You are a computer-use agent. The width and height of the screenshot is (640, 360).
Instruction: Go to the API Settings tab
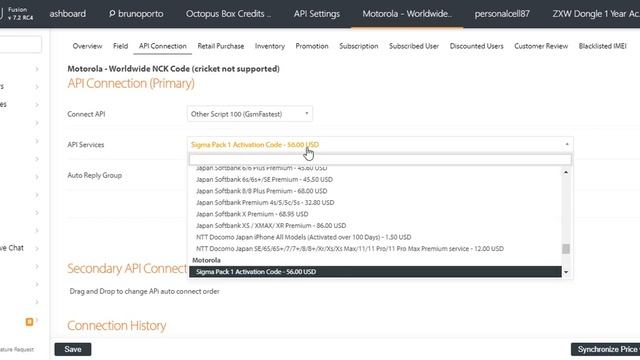[x=317, y=13]
